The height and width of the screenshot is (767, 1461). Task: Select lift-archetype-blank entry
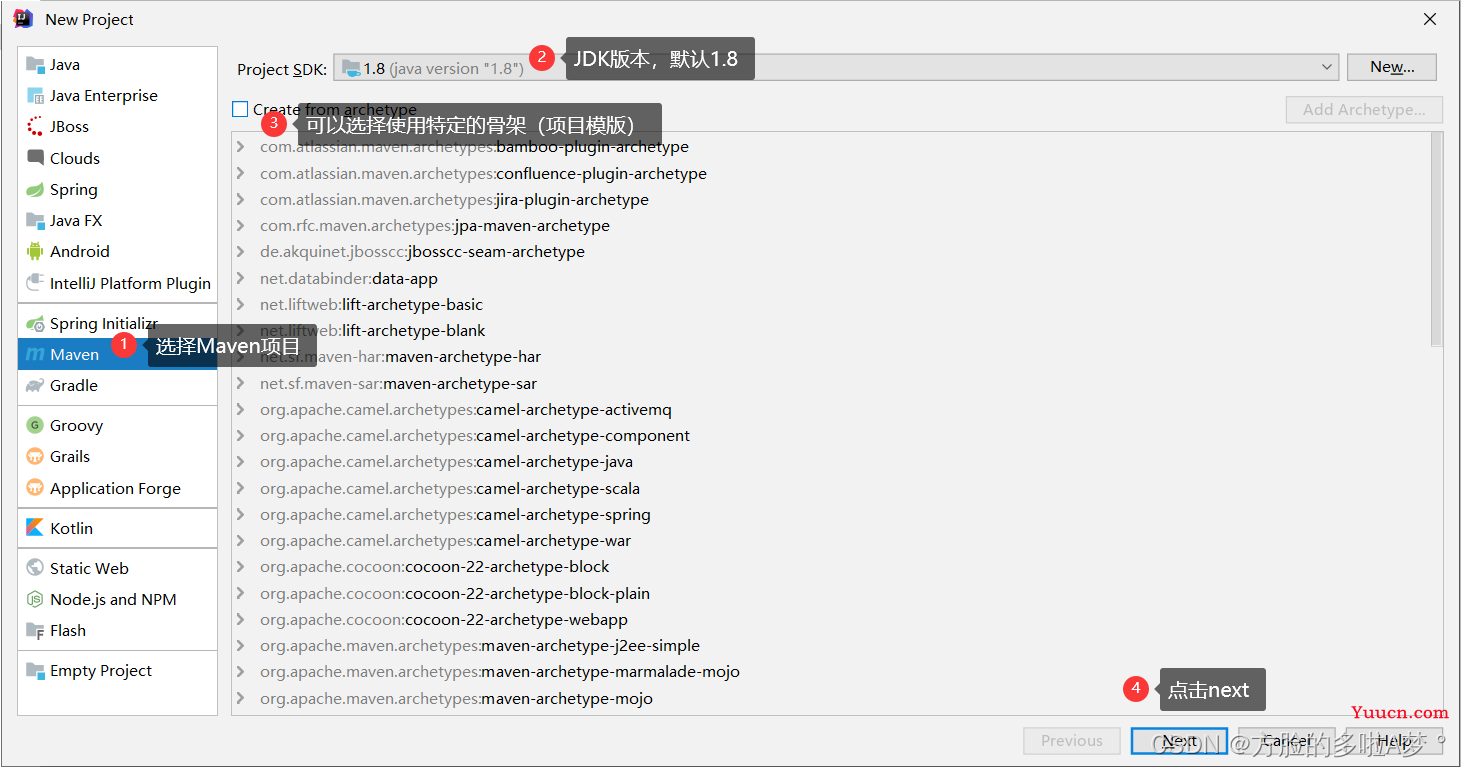pyautogui.click(x=372, y=331)
